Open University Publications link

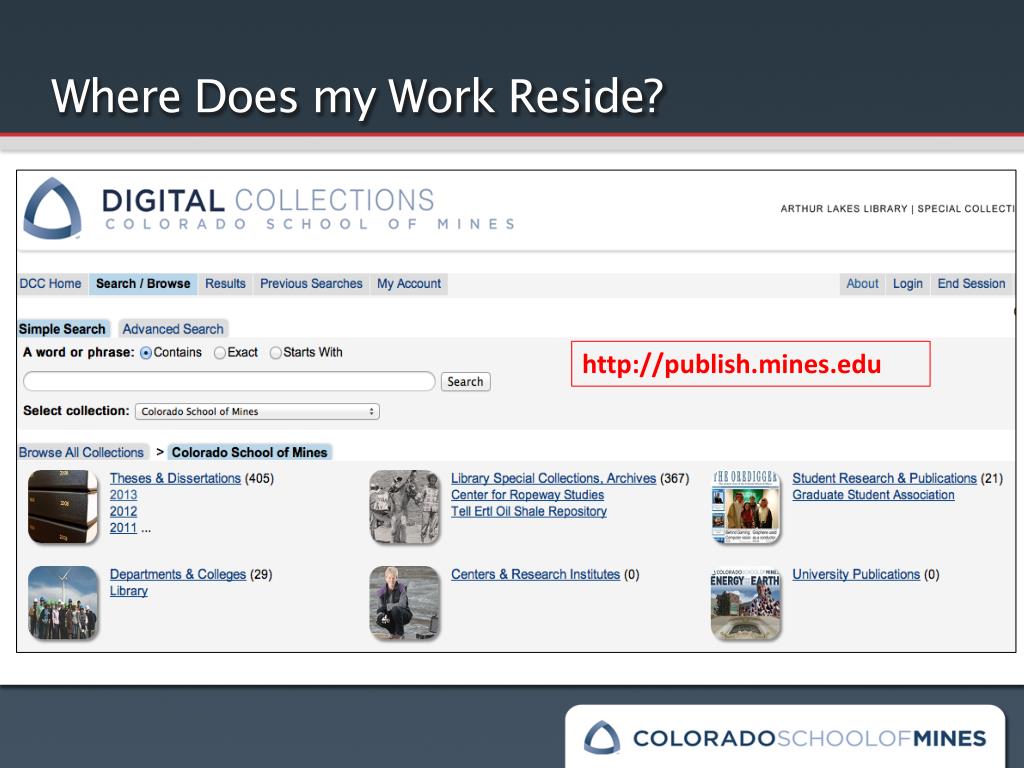[856, 574]
